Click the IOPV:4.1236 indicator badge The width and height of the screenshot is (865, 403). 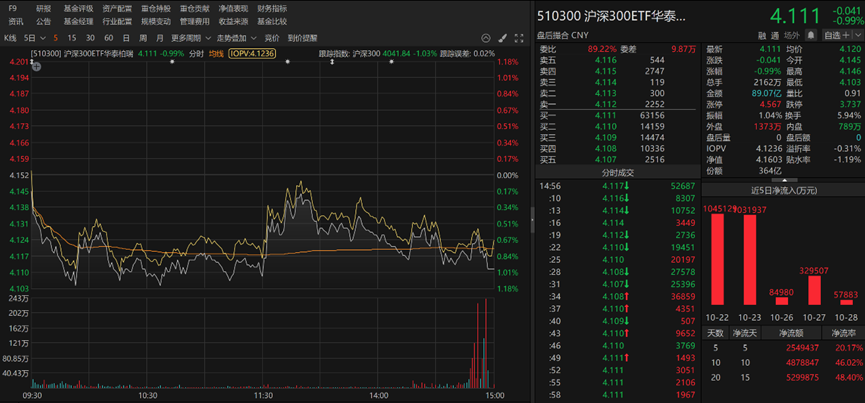coord(252,54)
